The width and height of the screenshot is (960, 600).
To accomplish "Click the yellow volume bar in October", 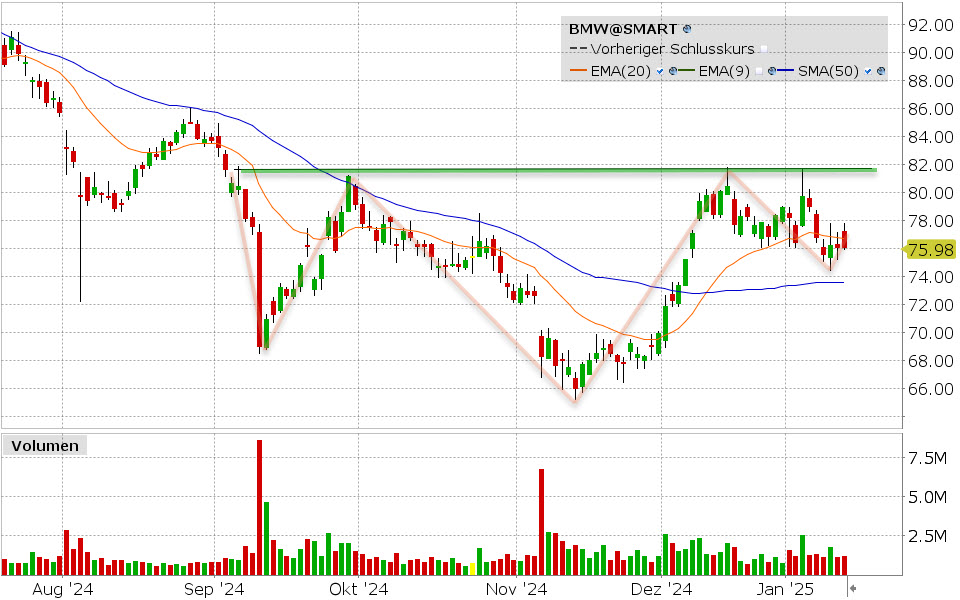I will tap(472, 569).
